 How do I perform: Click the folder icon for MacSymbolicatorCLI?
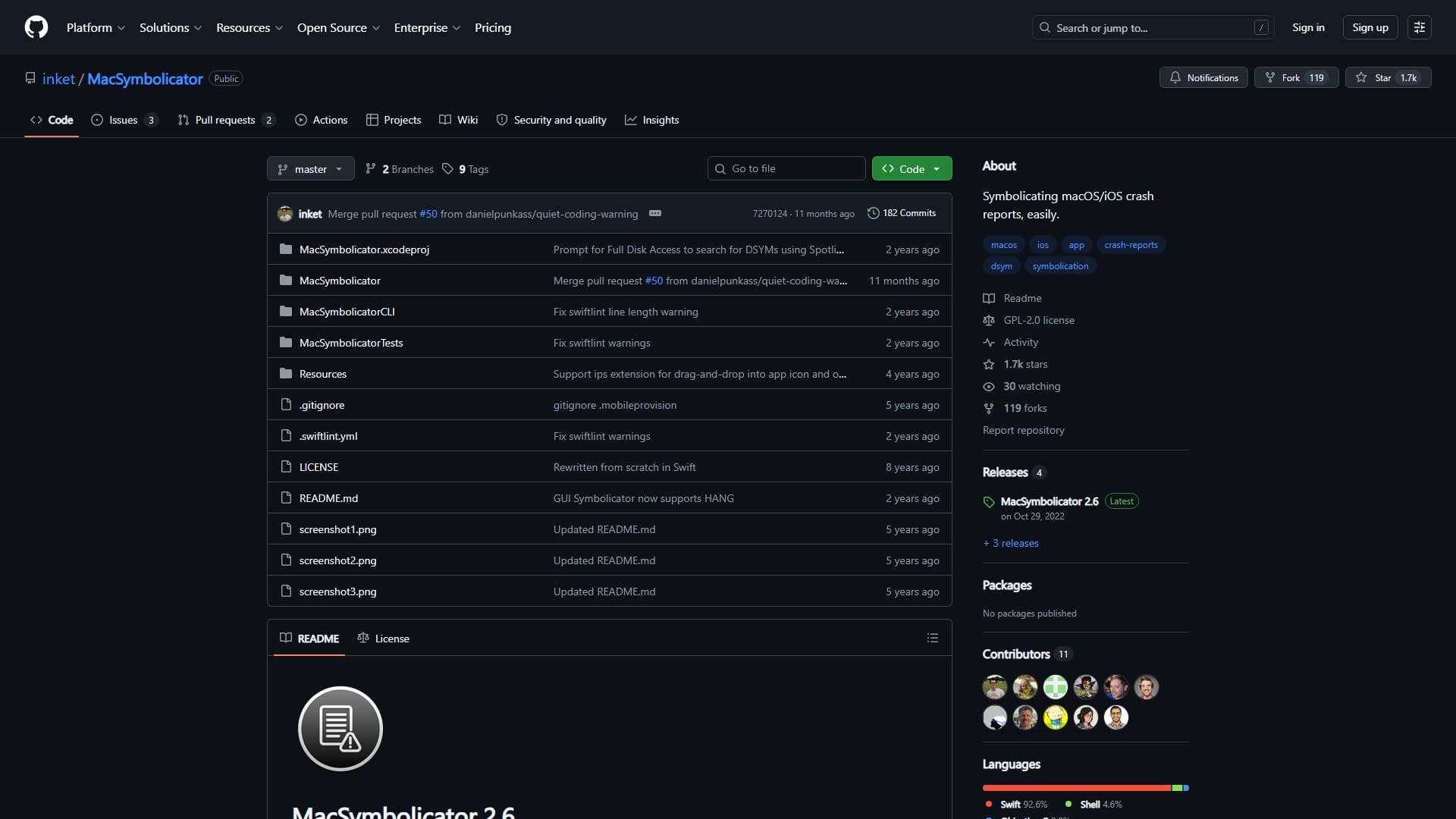[x=286, y=312]
